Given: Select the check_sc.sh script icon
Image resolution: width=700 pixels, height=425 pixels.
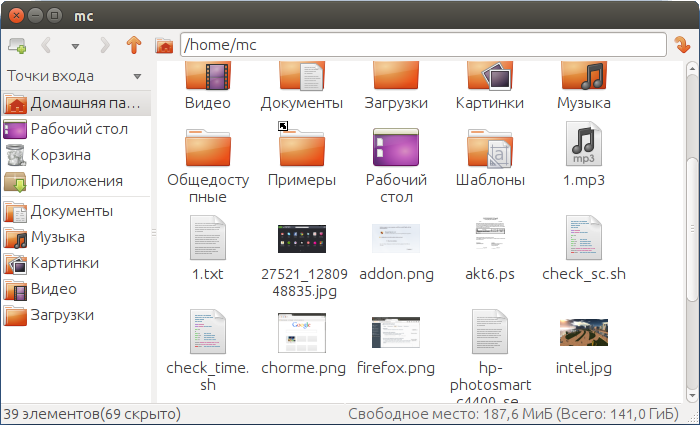Looking at the screenshot, I should click(x=584, y=238).
